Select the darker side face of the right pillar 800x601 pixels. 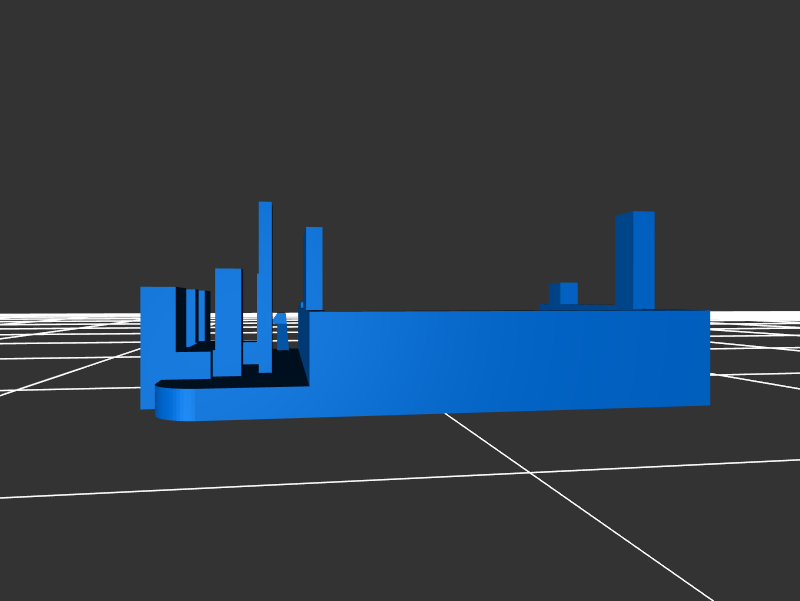point(624,260)
